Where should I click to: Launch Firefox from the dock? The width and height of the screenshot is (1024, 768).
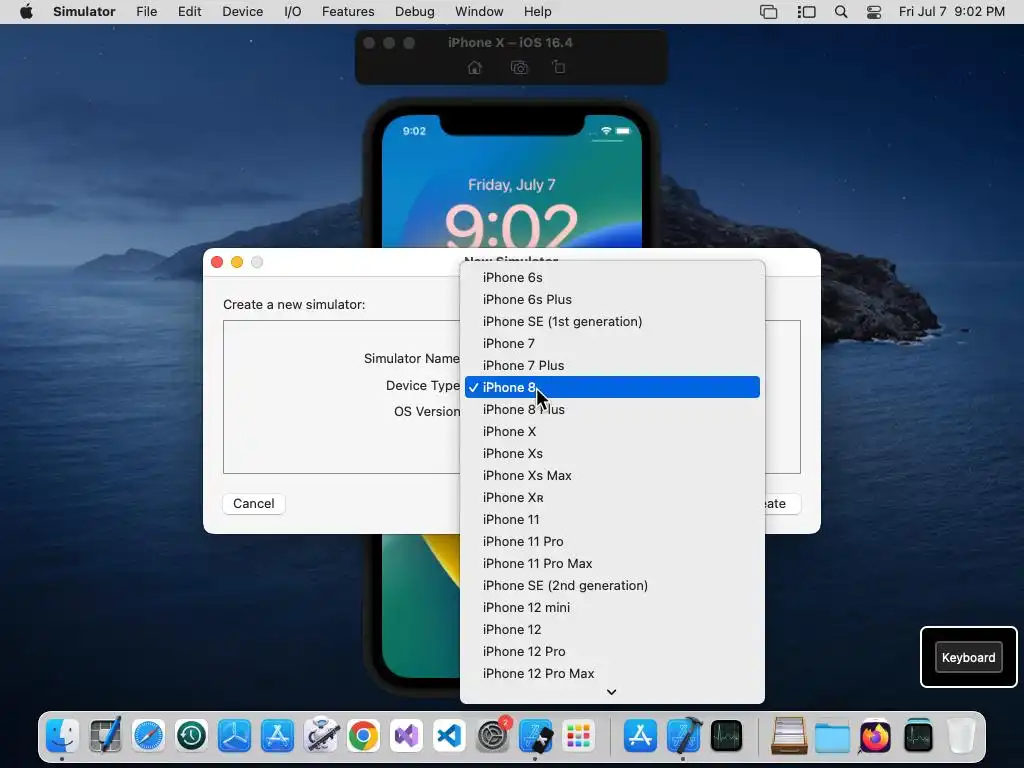[875, 736]
